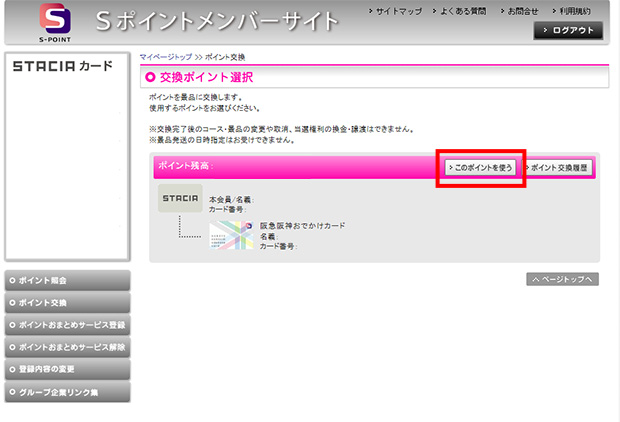Go to マイページトップ in the breadcrumb
Image resolution: width=620 pixels, height=422 pixels.
(x=166, y=58)
